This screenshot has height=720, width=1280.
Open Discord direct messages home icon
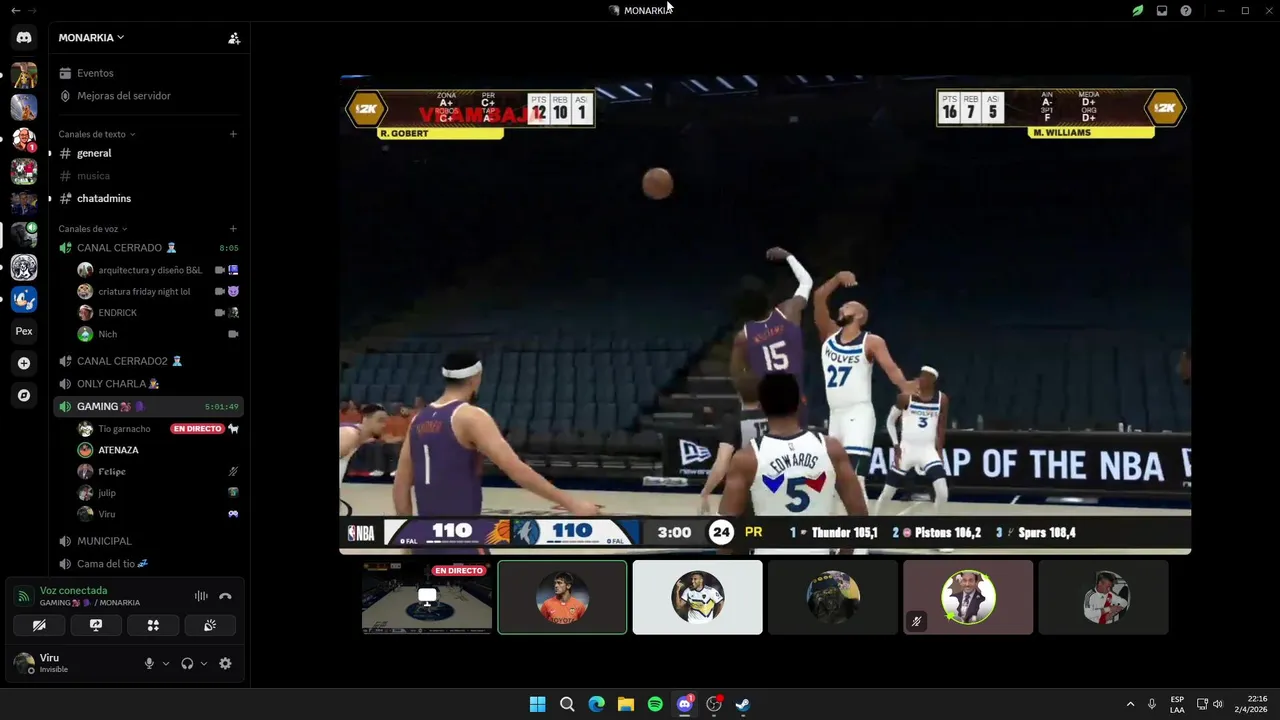coord(24,38)
